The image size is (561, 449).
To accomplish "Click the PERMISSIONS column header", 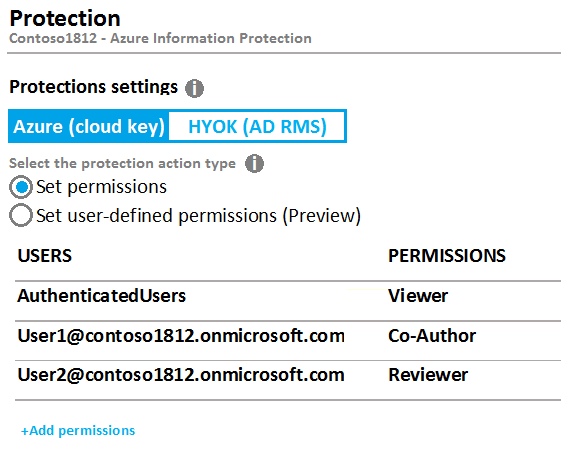I will [x=447, y=256].
